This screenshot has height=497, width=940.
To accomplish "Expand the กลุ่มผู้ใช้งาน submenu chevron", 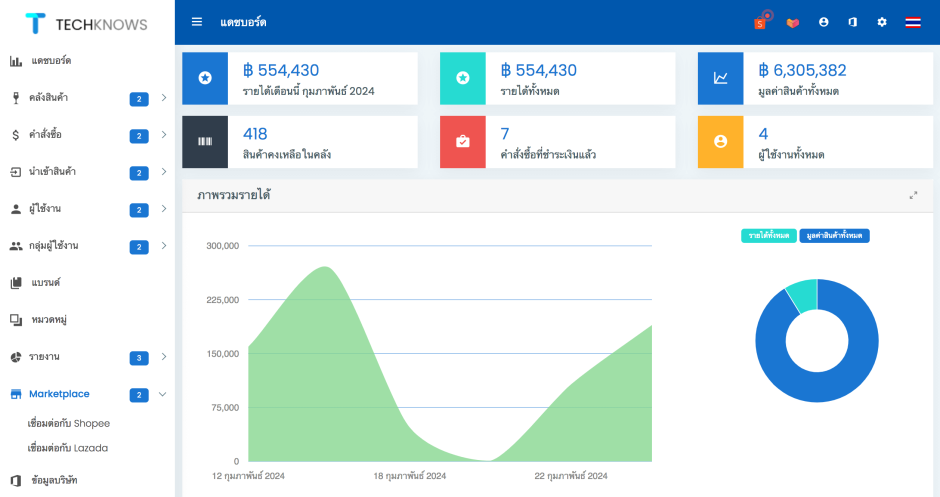I will pyautogui.click(x=164, y=246).
